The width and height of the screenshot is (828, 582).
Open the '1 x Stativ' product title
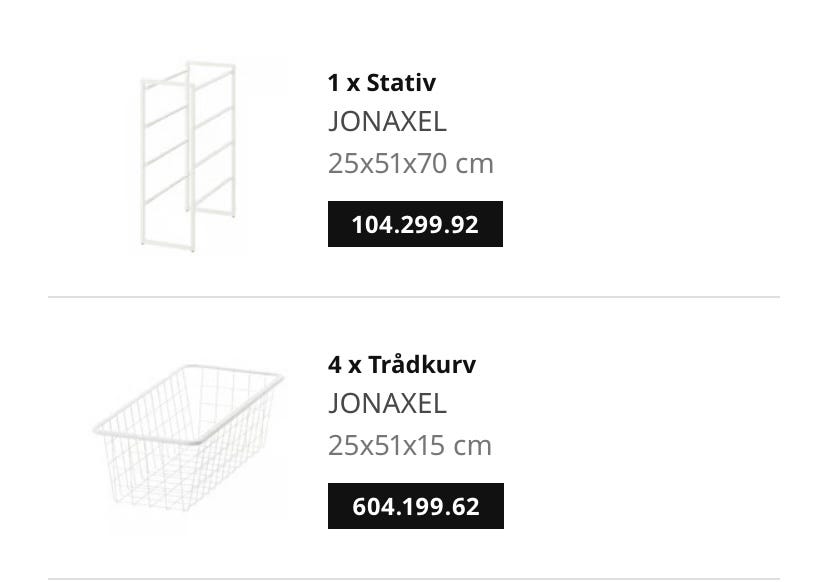(381, 82)
